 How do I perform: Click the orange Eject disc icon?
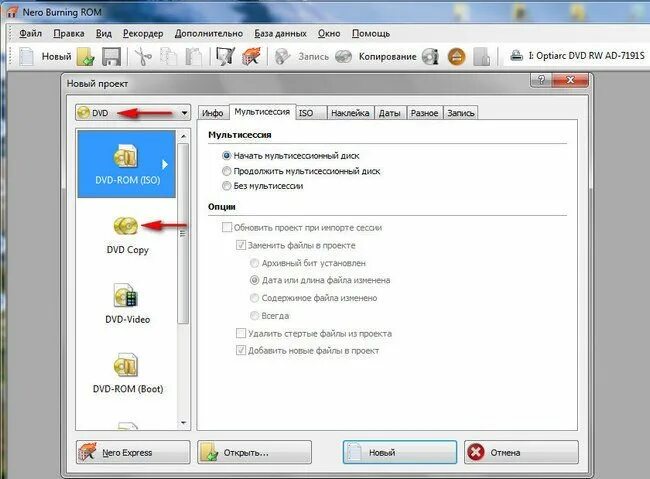point(456,56)
